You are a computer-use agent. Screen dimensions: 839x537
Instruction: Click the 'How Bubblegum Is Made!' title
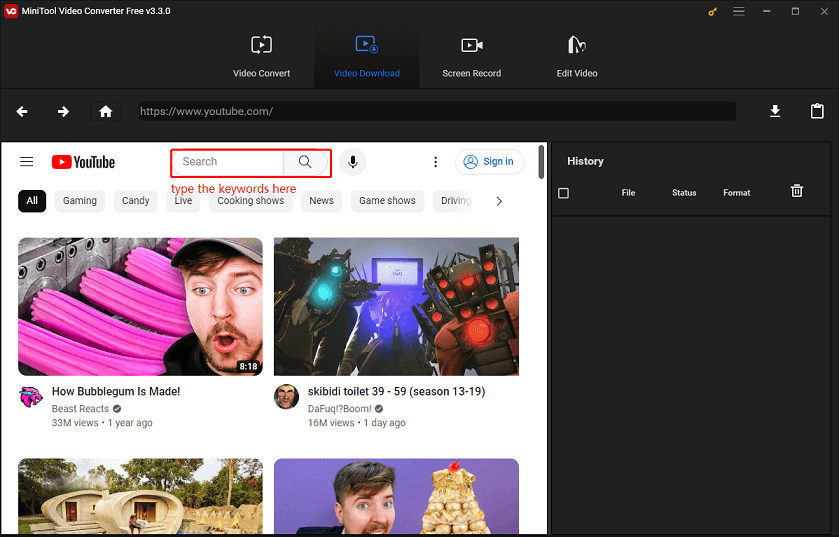tap(116, 392)
